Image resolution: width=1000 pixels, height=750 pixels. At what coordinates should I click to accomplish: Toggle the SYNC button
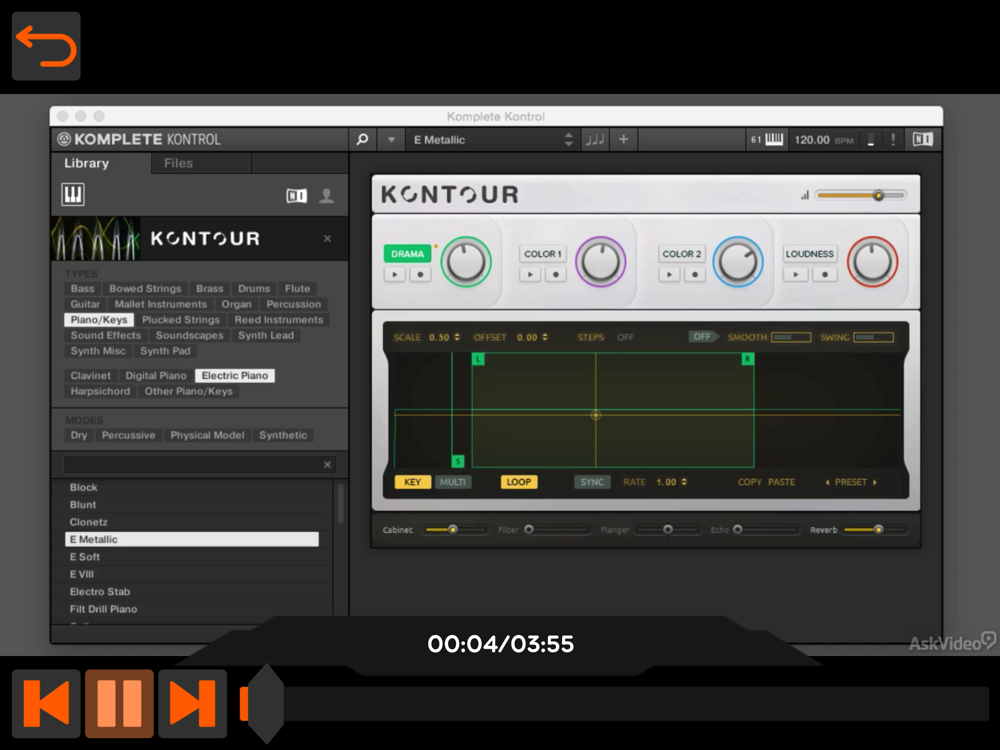click(x=592, y=482)
